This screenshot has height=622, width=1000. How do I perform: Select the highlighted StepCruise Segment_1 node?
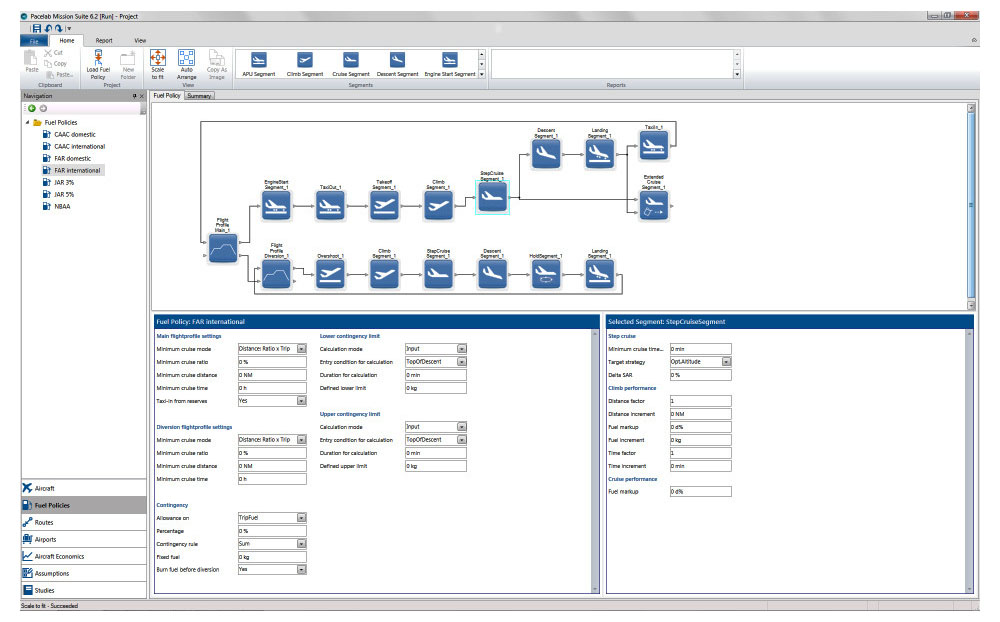[492, 197]
